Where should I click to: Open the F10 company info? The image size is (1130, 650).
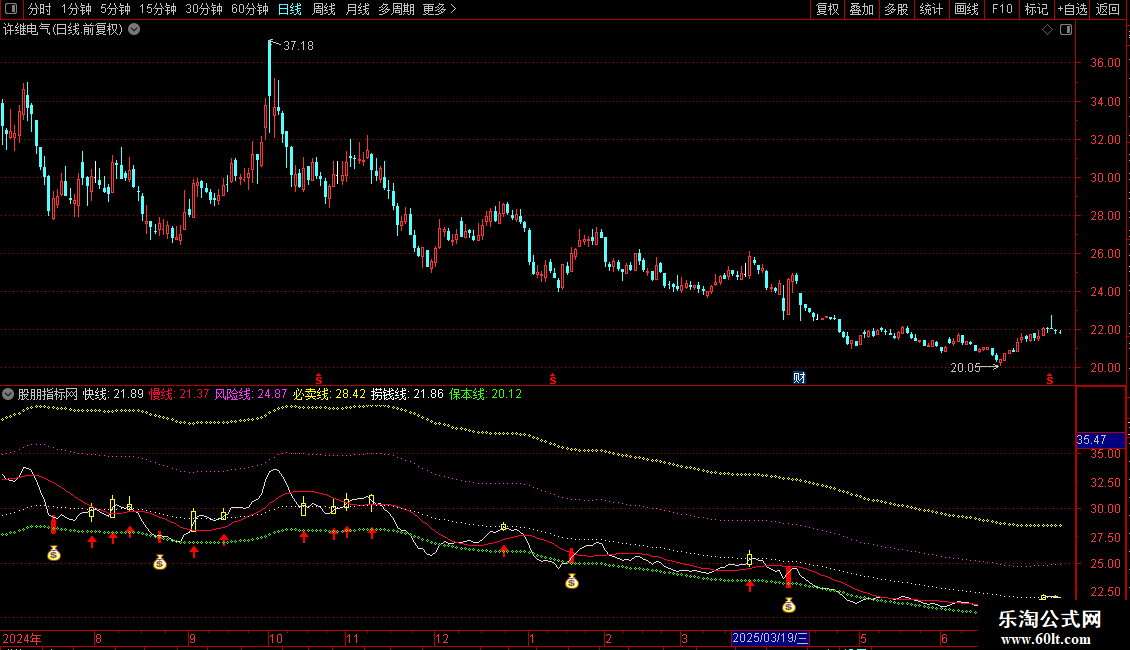coord(1001,10)
